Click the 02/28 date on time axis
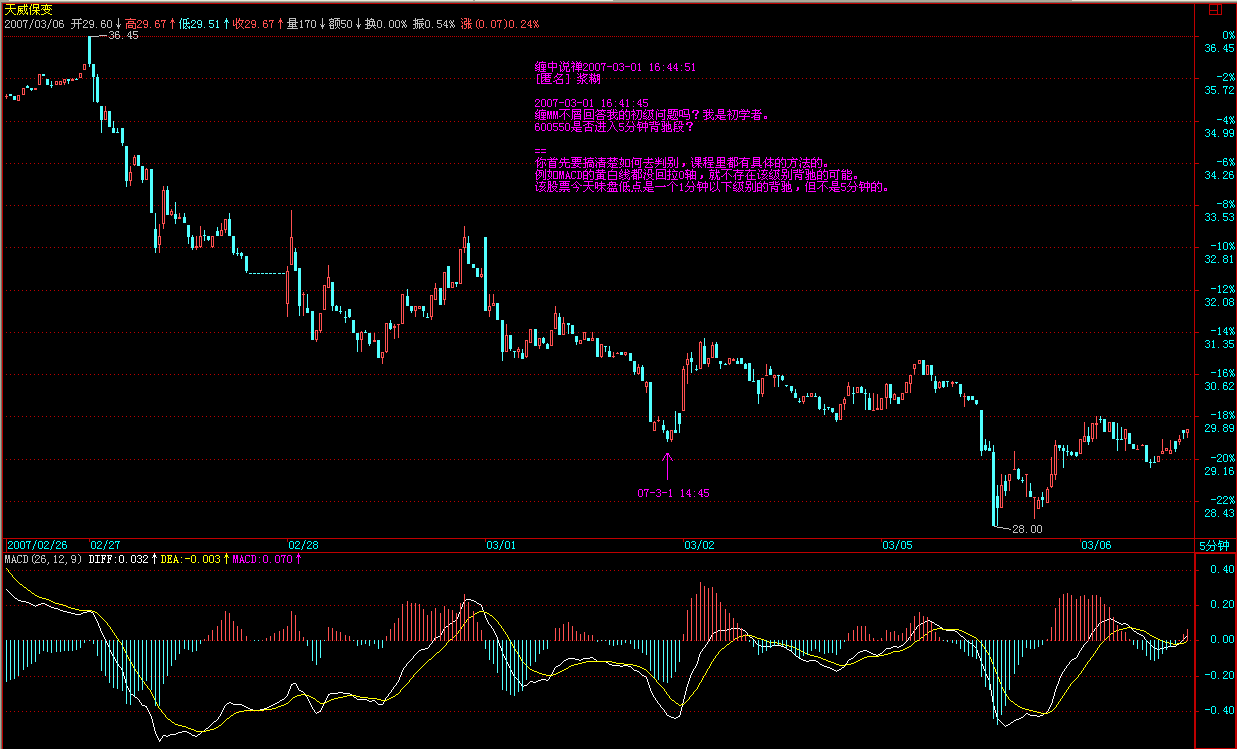 pos(303,546)
